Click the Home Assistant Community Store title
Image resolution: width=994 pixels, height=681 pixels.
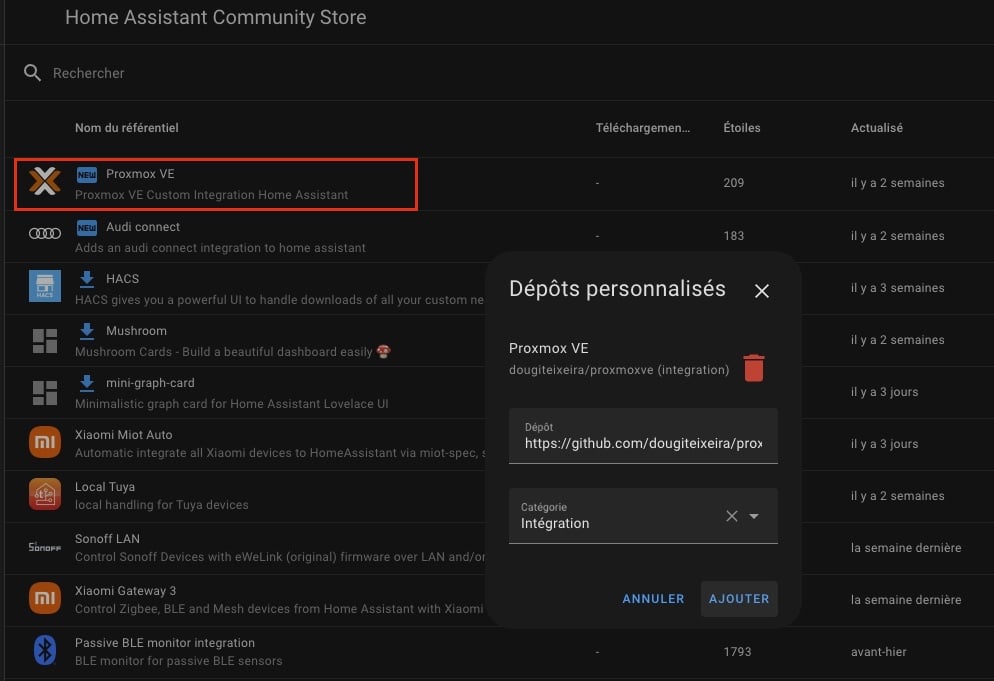216,17
